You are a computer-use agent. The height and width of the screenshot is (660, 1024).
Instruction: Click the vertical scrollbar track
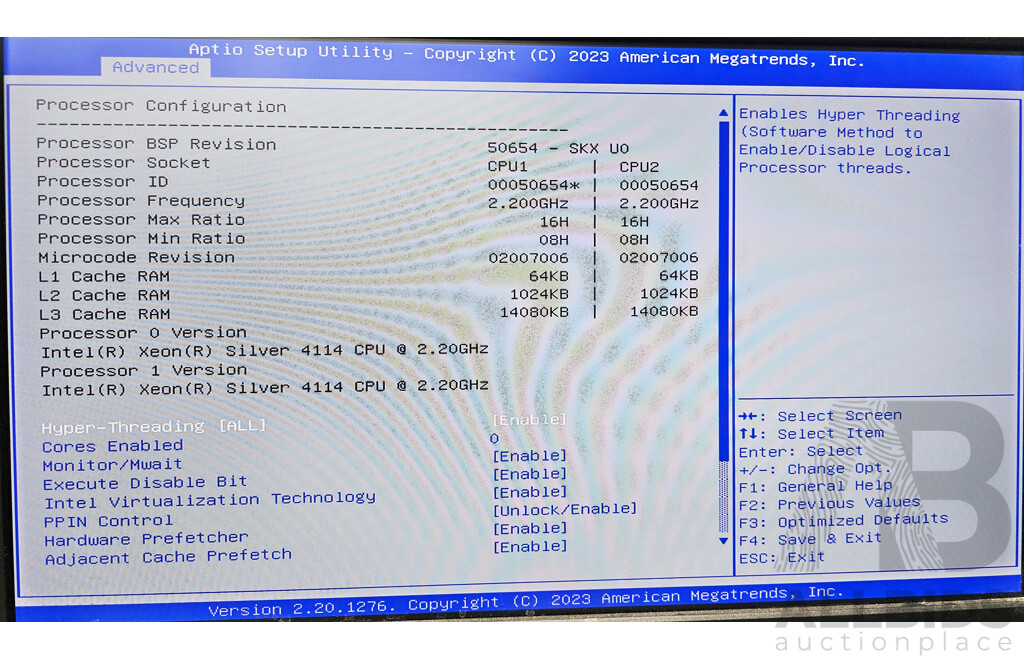pos(724,300)
